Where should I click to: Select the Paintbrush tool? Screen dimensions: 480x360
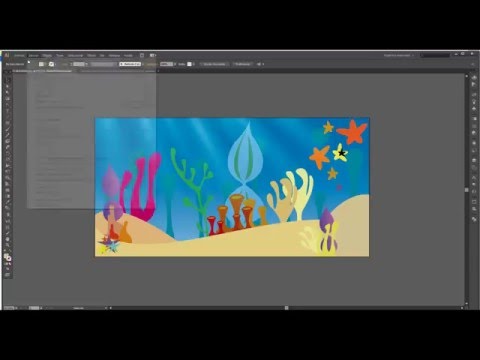8,129
